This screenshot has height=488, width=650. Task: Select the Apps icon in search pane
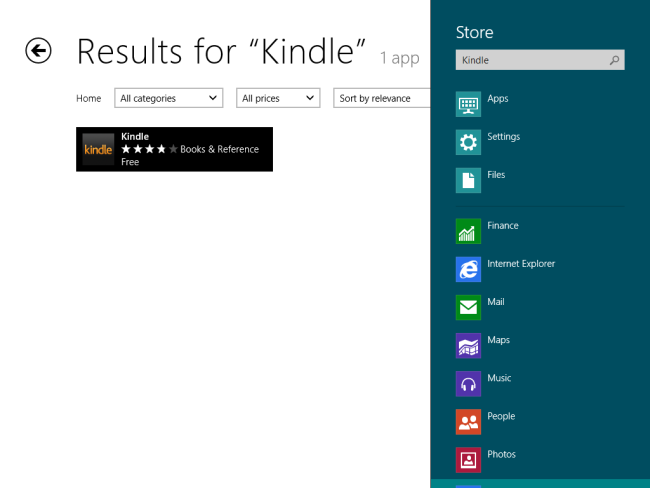pyautogui.click(x=468, y=104)
